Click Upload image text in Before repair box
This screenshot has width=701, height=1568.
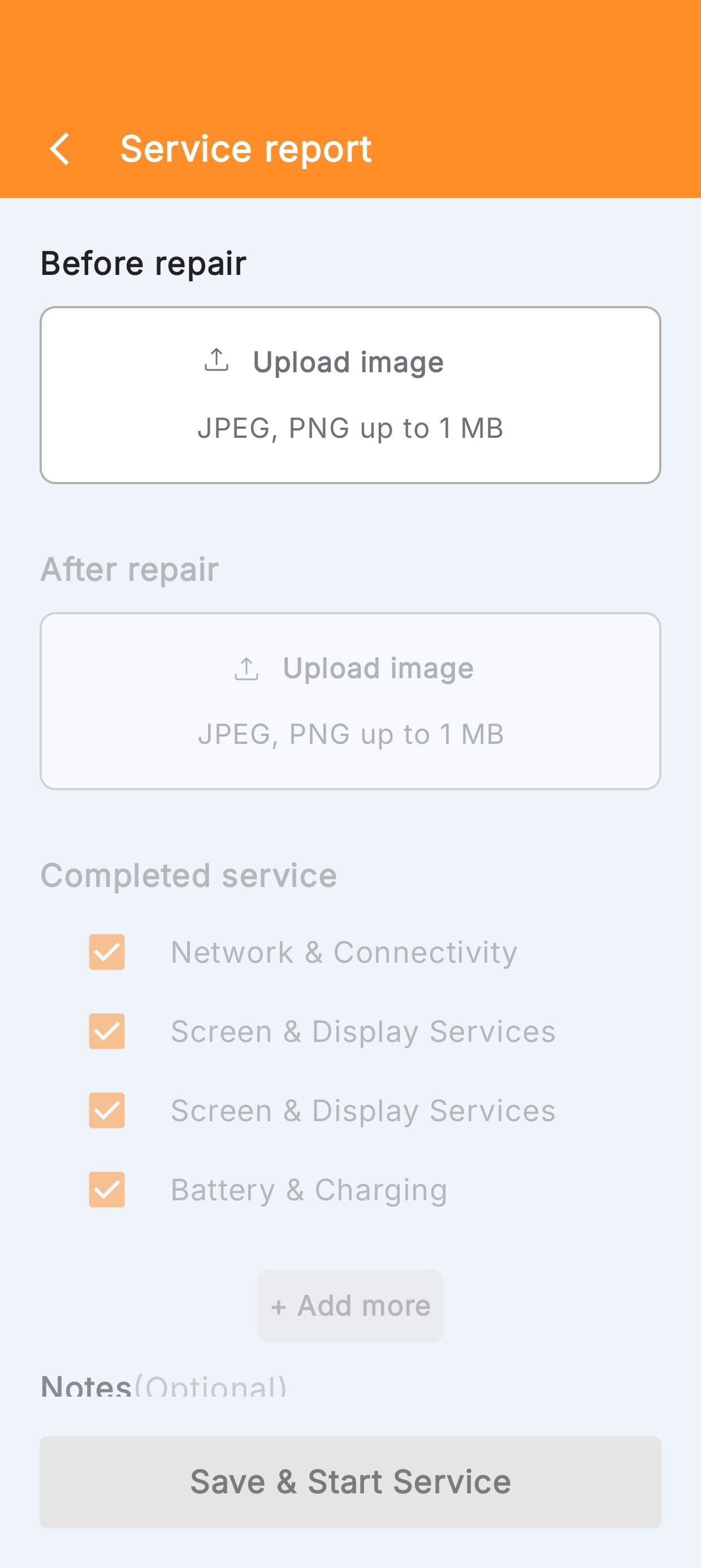click(348, 362)
